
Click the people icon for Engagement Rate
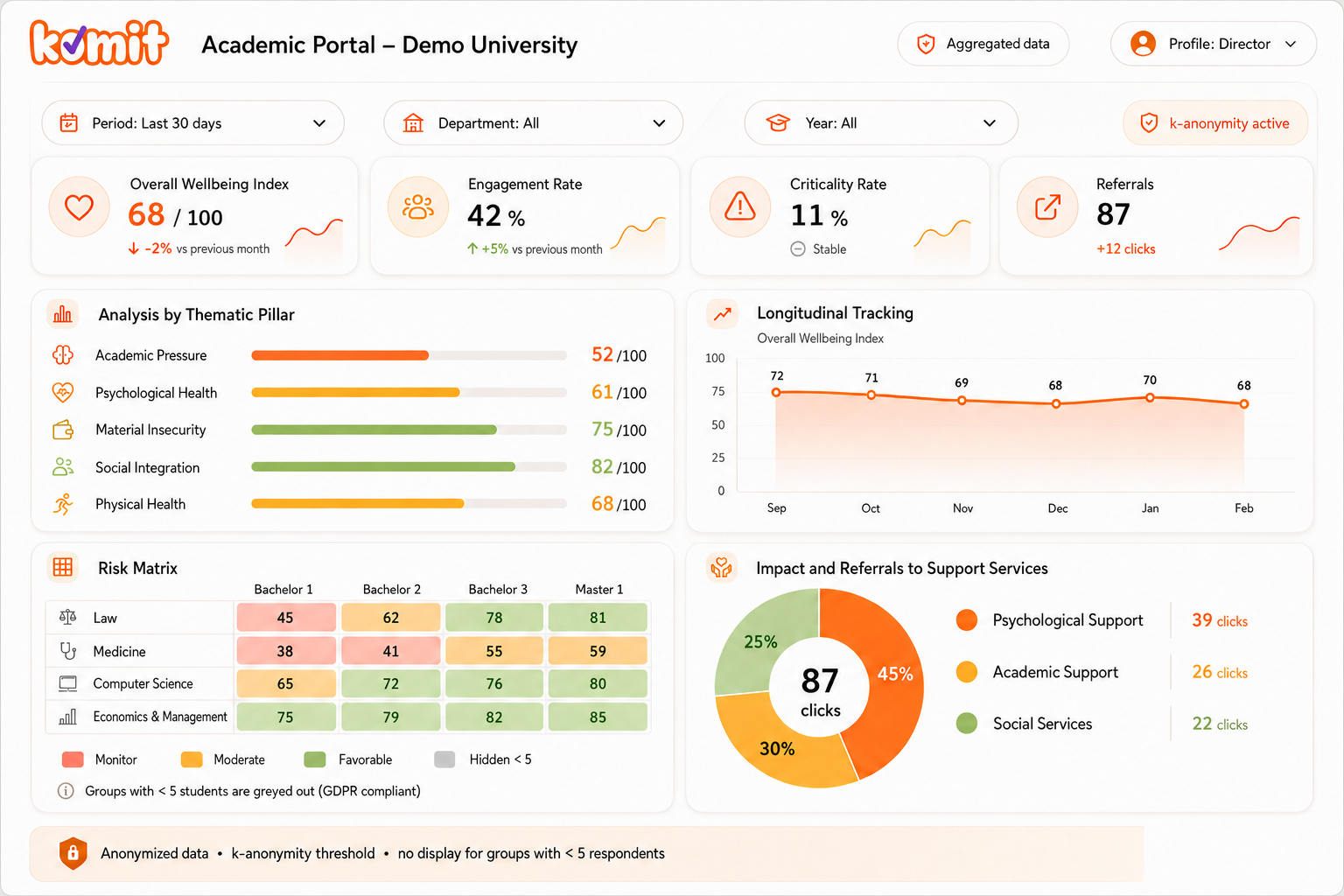(418, 207)
